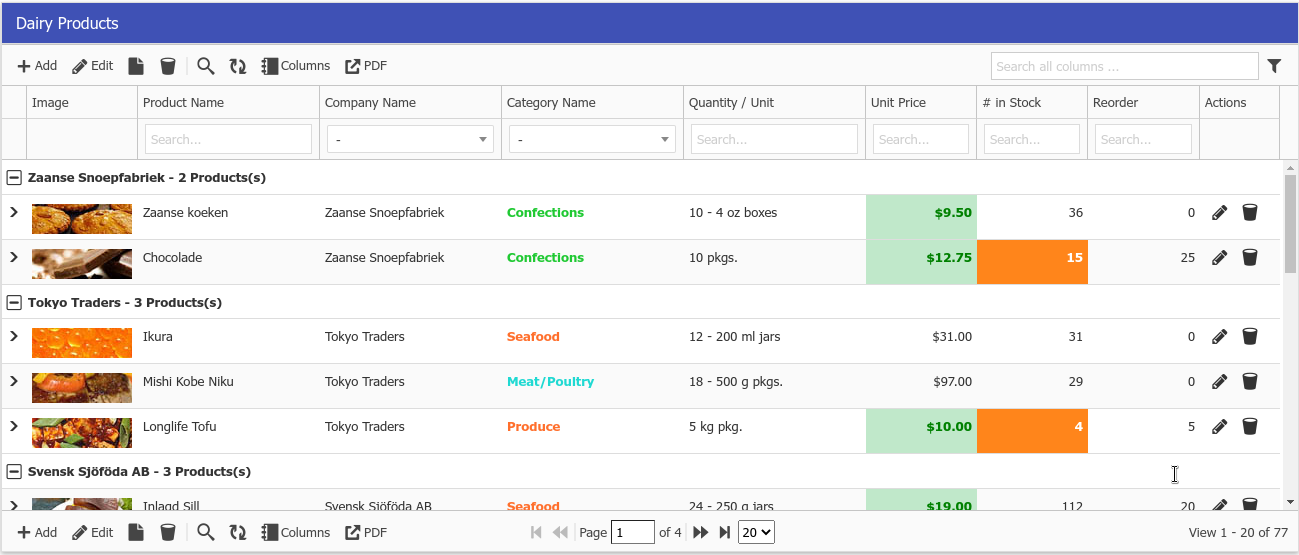Export to PDF from the bottom toolbar
Viewport: 1299px width, 555px height.
(366, 533)
